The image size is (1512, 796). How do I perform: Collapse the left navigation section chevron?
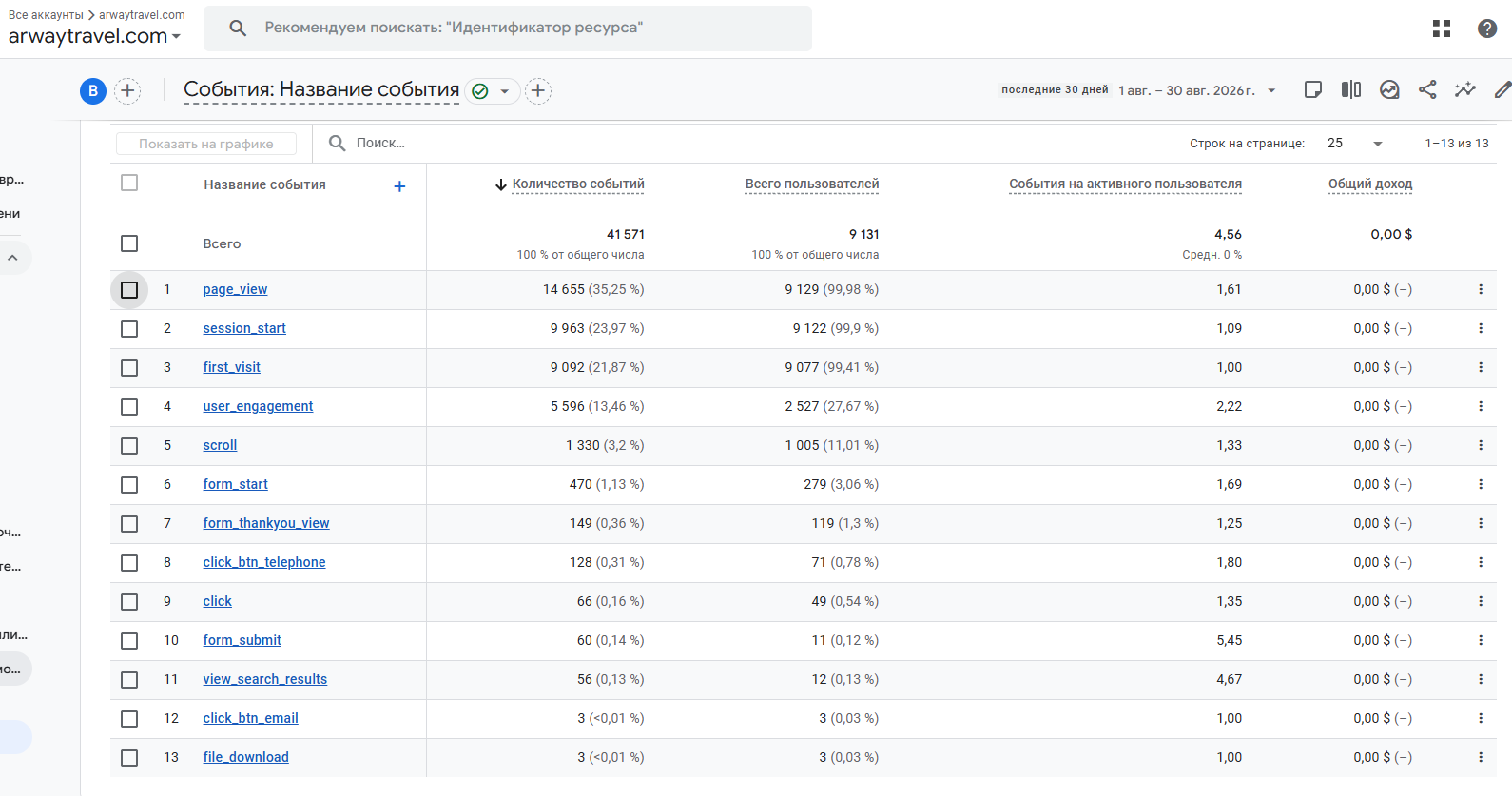coord(12,258)
